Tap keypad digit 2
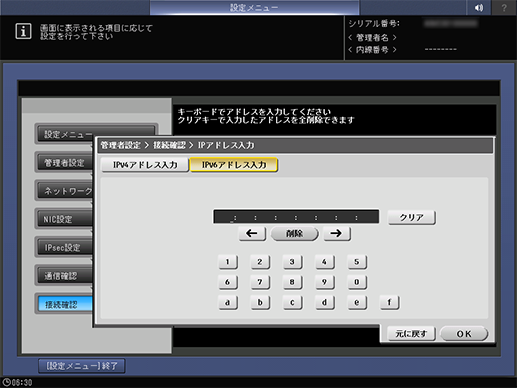 click(x=260, y=262)
